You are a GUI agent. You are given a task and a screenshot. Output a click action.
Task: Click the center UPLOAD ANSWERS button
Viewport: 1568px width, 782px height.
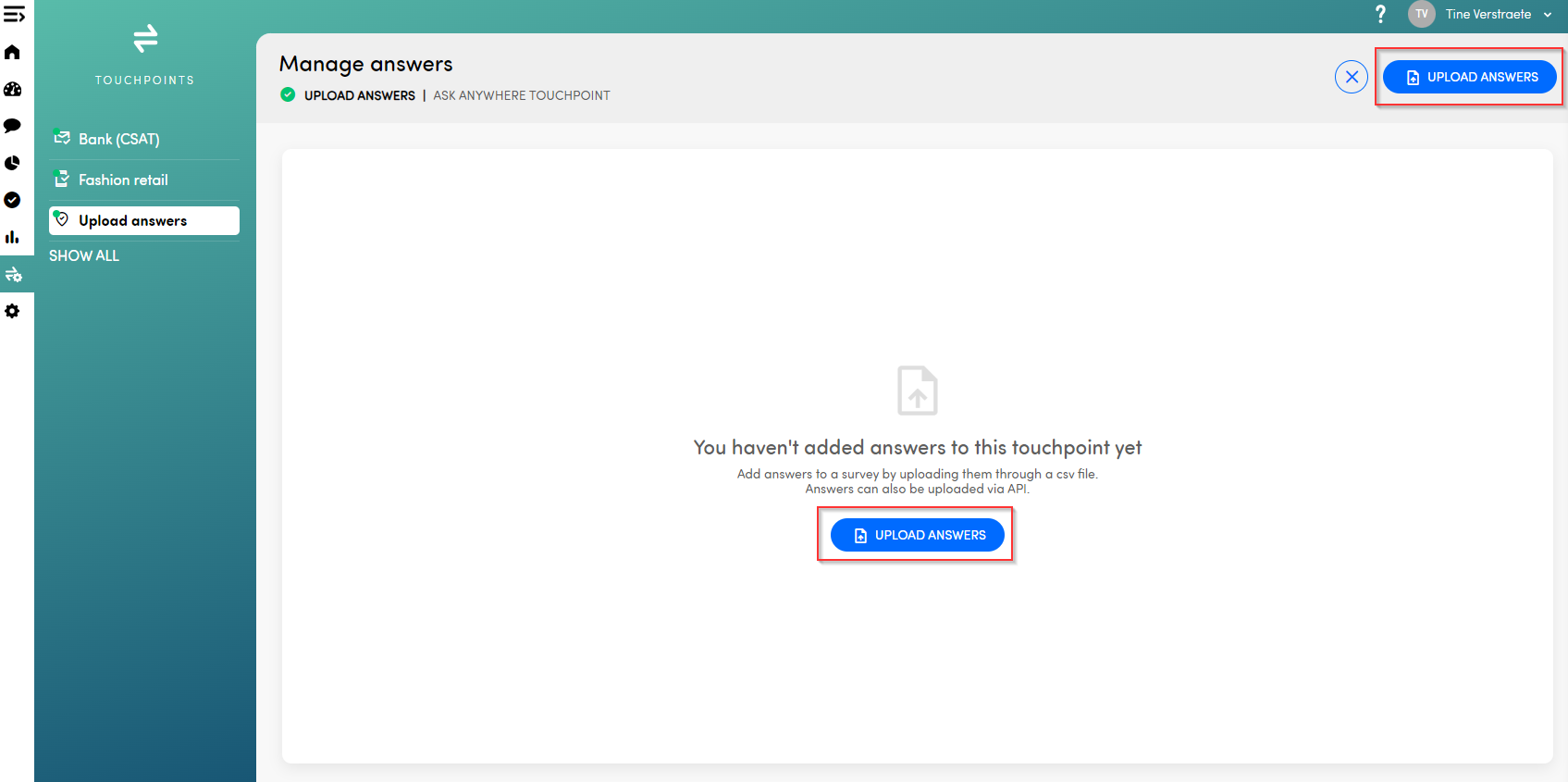pos(917,535)
